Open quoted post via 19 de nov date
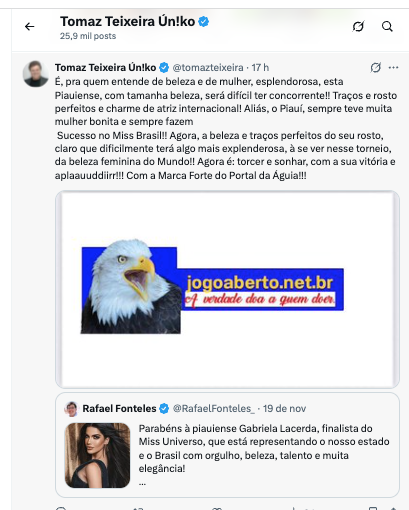The width and height of the screenshot is (409, 510). point(284,409)
